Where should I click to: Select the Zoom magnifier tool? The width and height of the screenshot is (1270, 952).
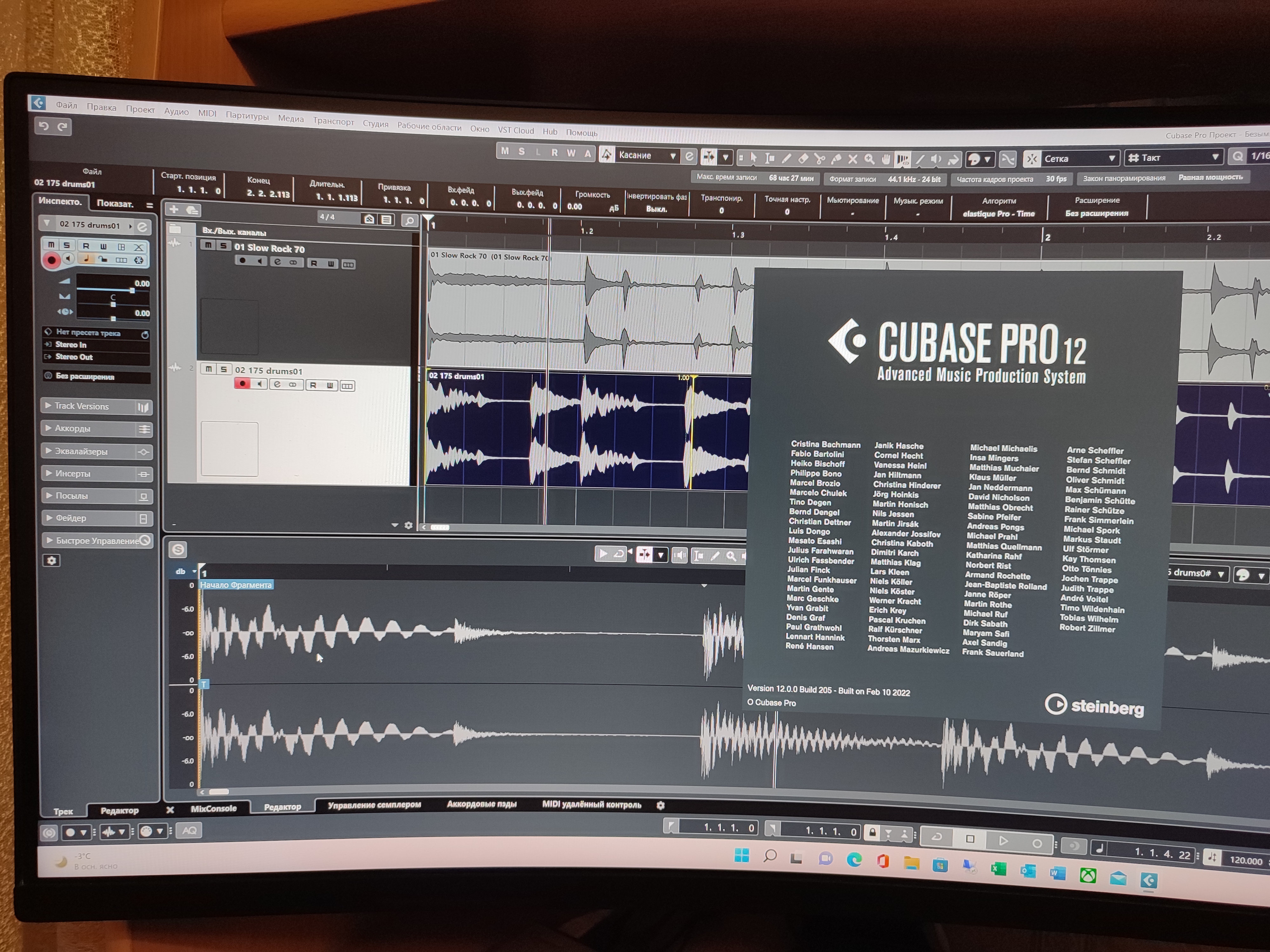(869, 159)
